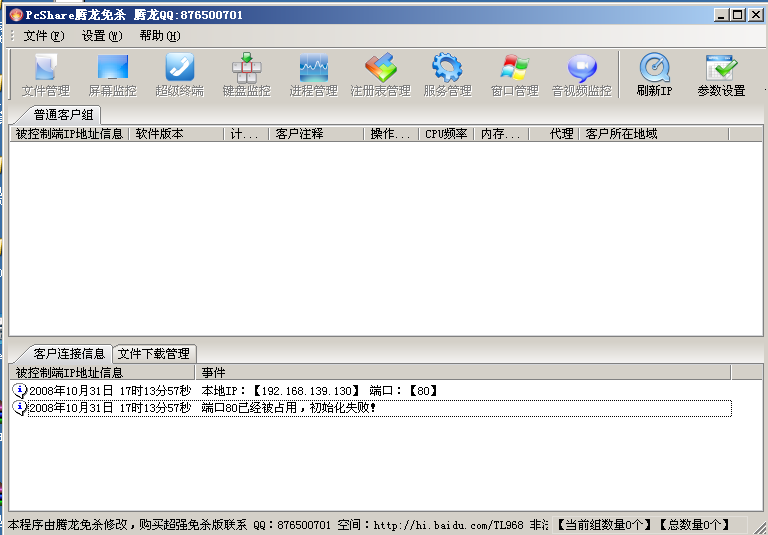
Task: Open 注册表管理 registry manager
Action: 381,75
